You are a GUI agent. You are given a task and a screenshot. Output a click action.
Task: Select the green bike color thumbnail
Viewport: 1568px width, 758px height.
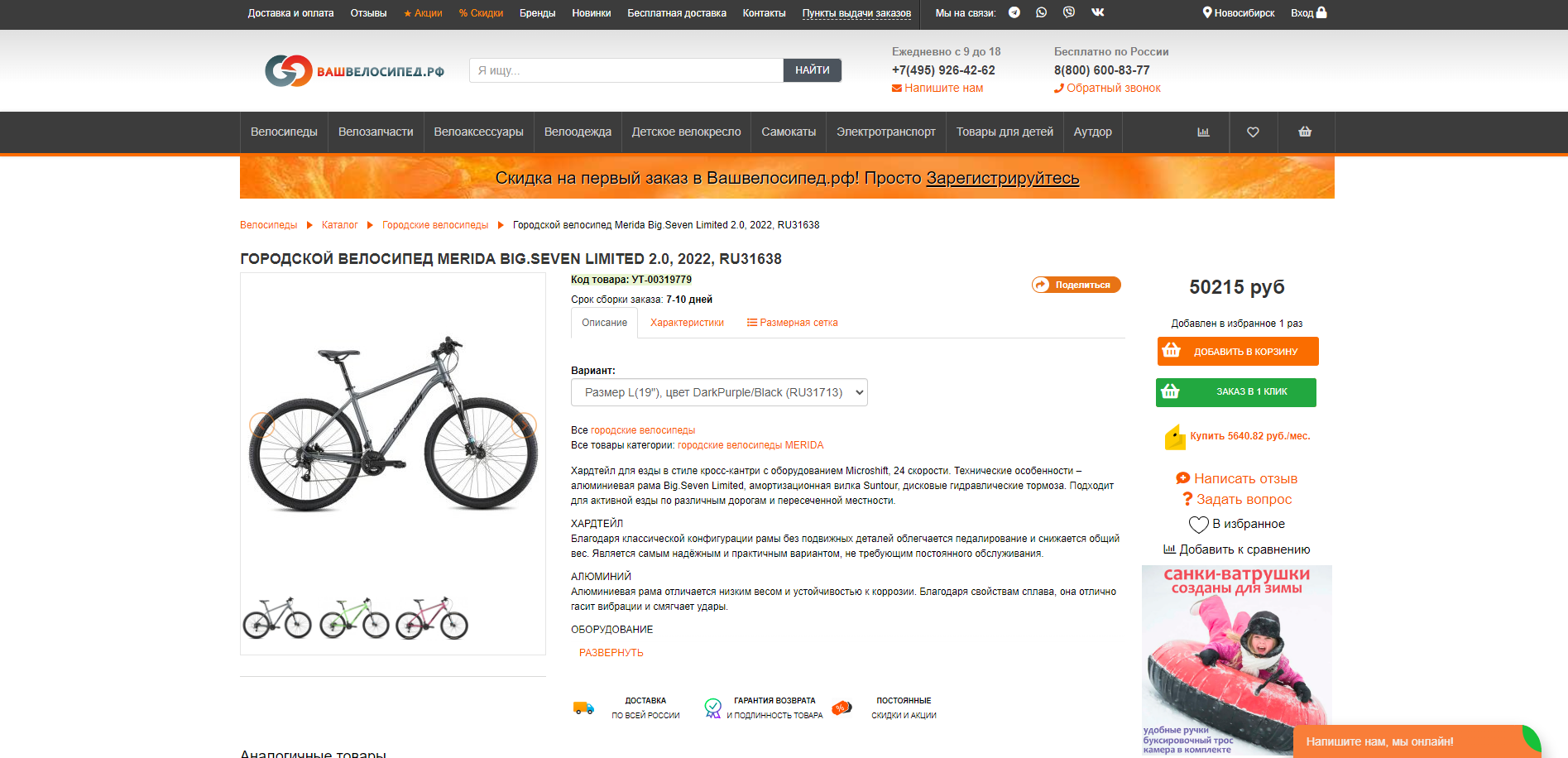354,617
